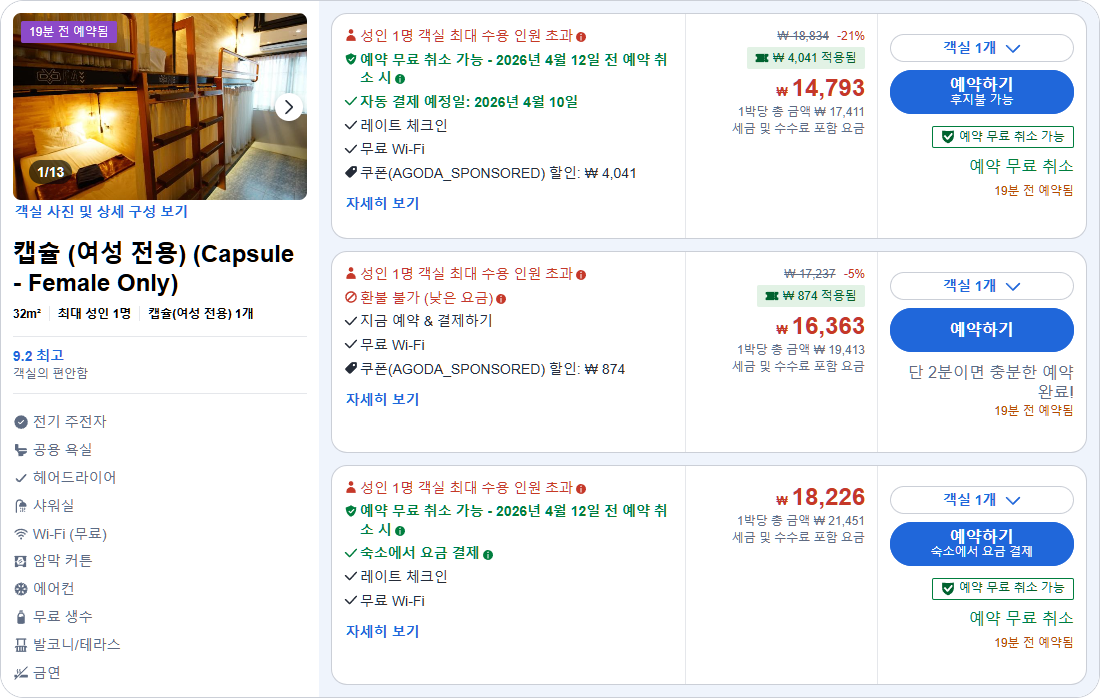Click info icon beside first occupancy exceeded warning
This screenshot has height=698, width=1100.
click(x=581, y=36)
